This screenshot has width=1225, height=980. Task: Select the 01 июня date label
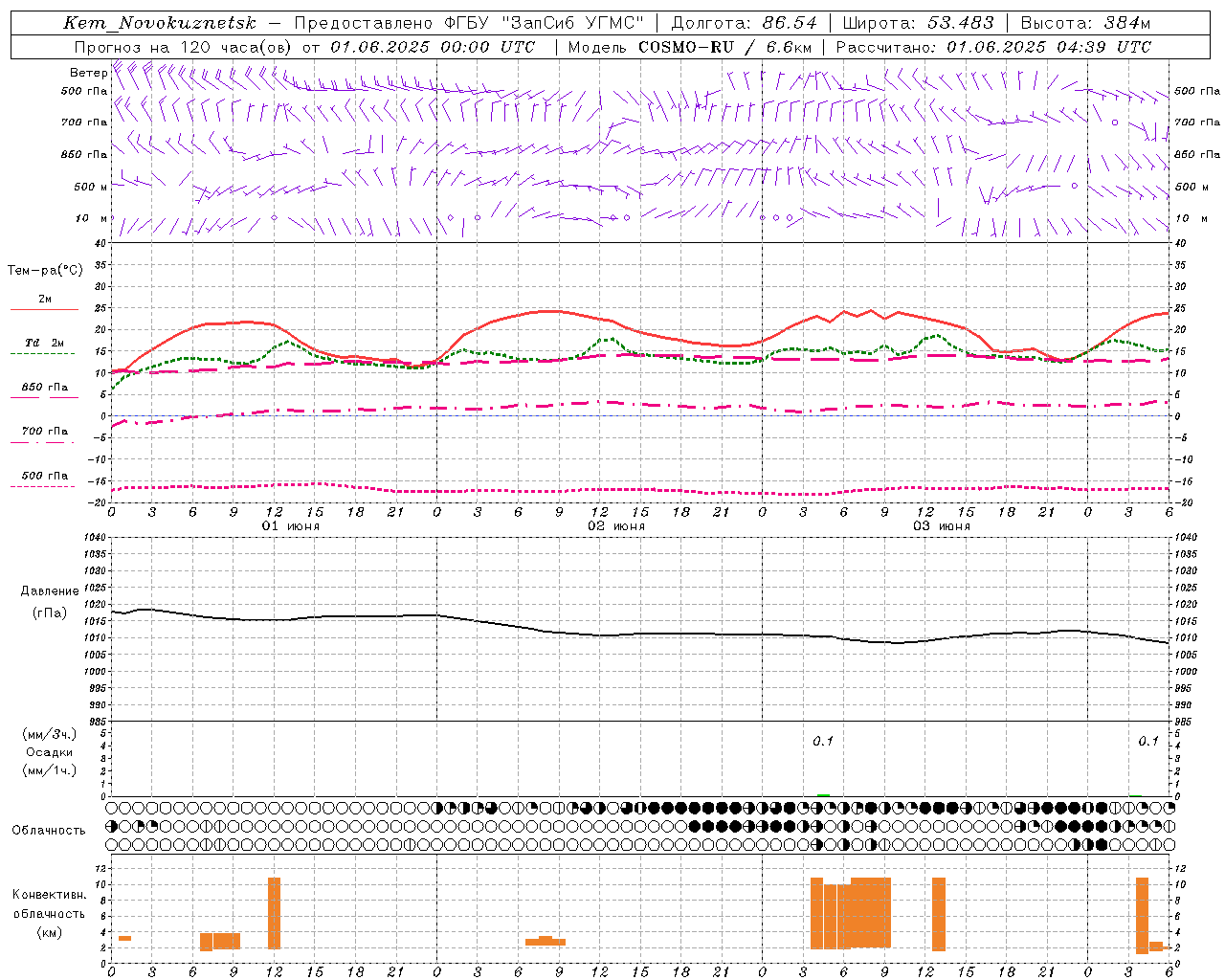point(291,526)
